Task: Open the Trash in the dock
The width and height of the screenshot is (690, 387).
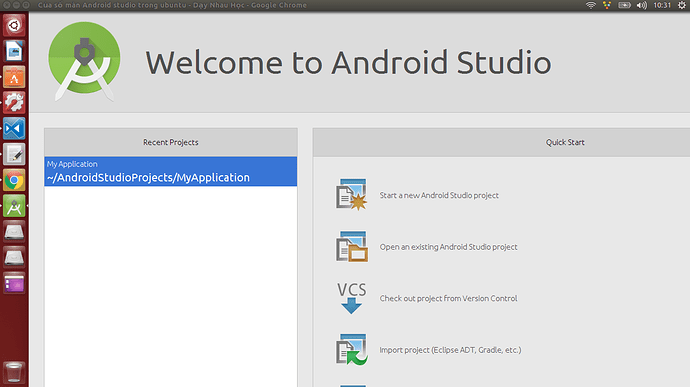Action: pyautogui.click(x=14, y=372)
